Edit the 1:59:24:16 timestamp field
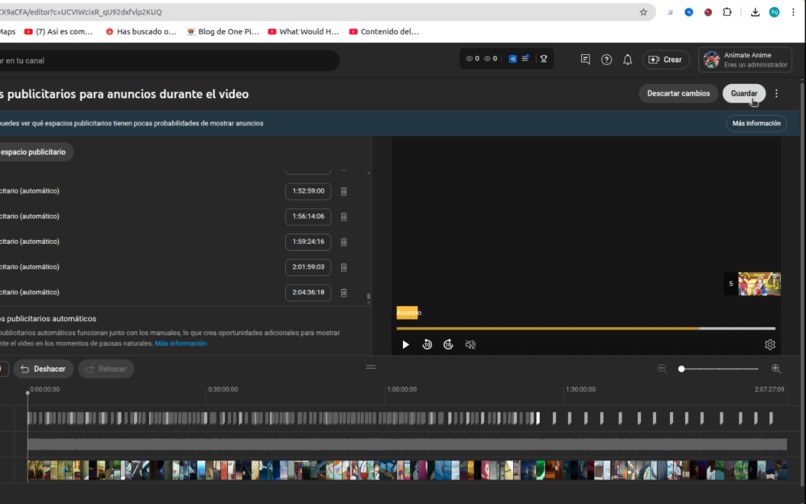Screen dimensions: 806x504 (x=308, y=242)
